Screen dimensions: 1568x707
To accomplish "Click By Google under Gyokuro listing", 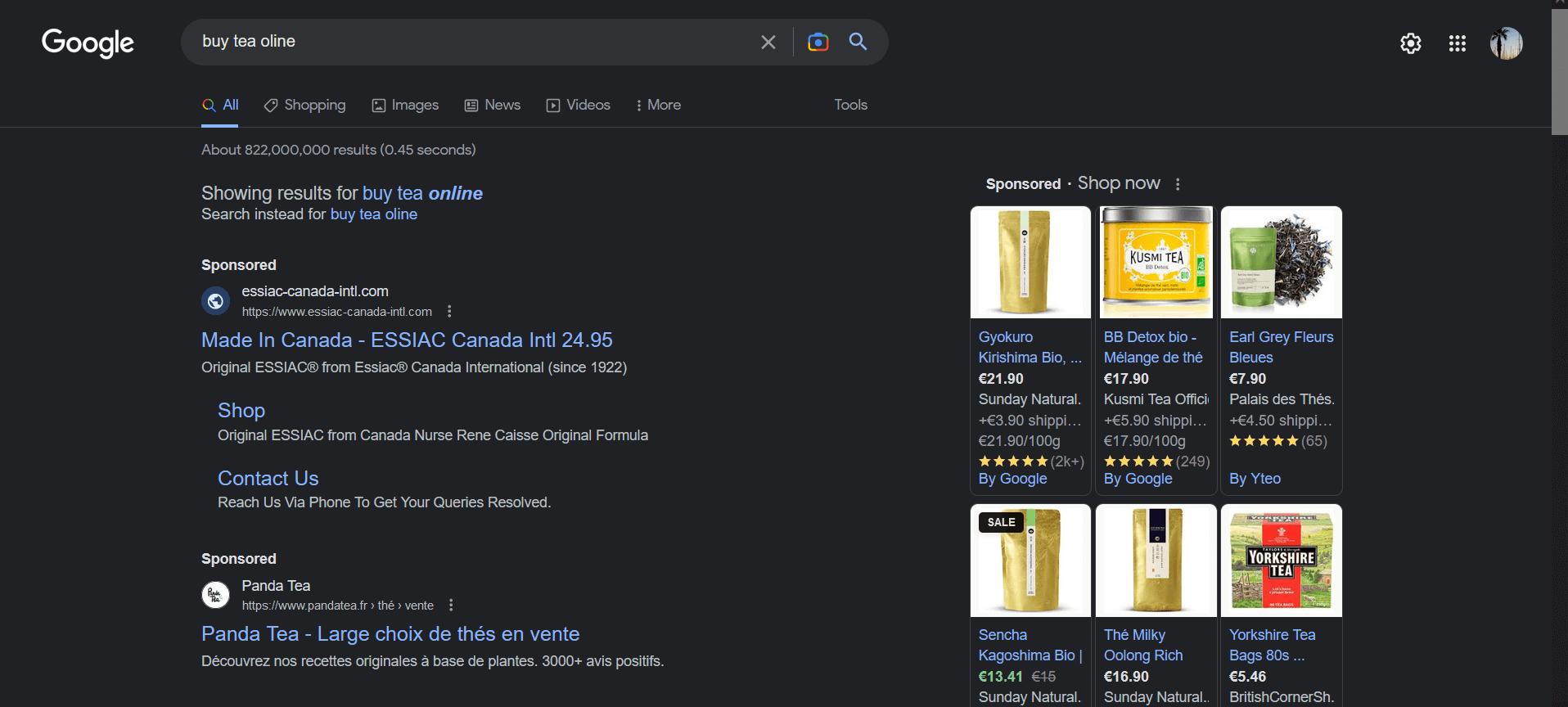I will (x=1013, y=479).
